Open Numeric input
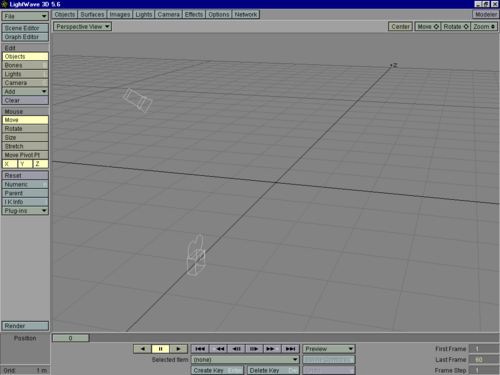500x375 pixels. [x=25, y=184]
